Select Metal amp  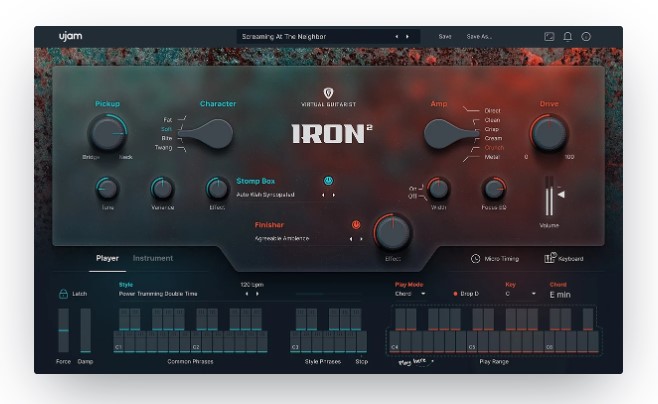pyautogui.click(x=492, y=157)
